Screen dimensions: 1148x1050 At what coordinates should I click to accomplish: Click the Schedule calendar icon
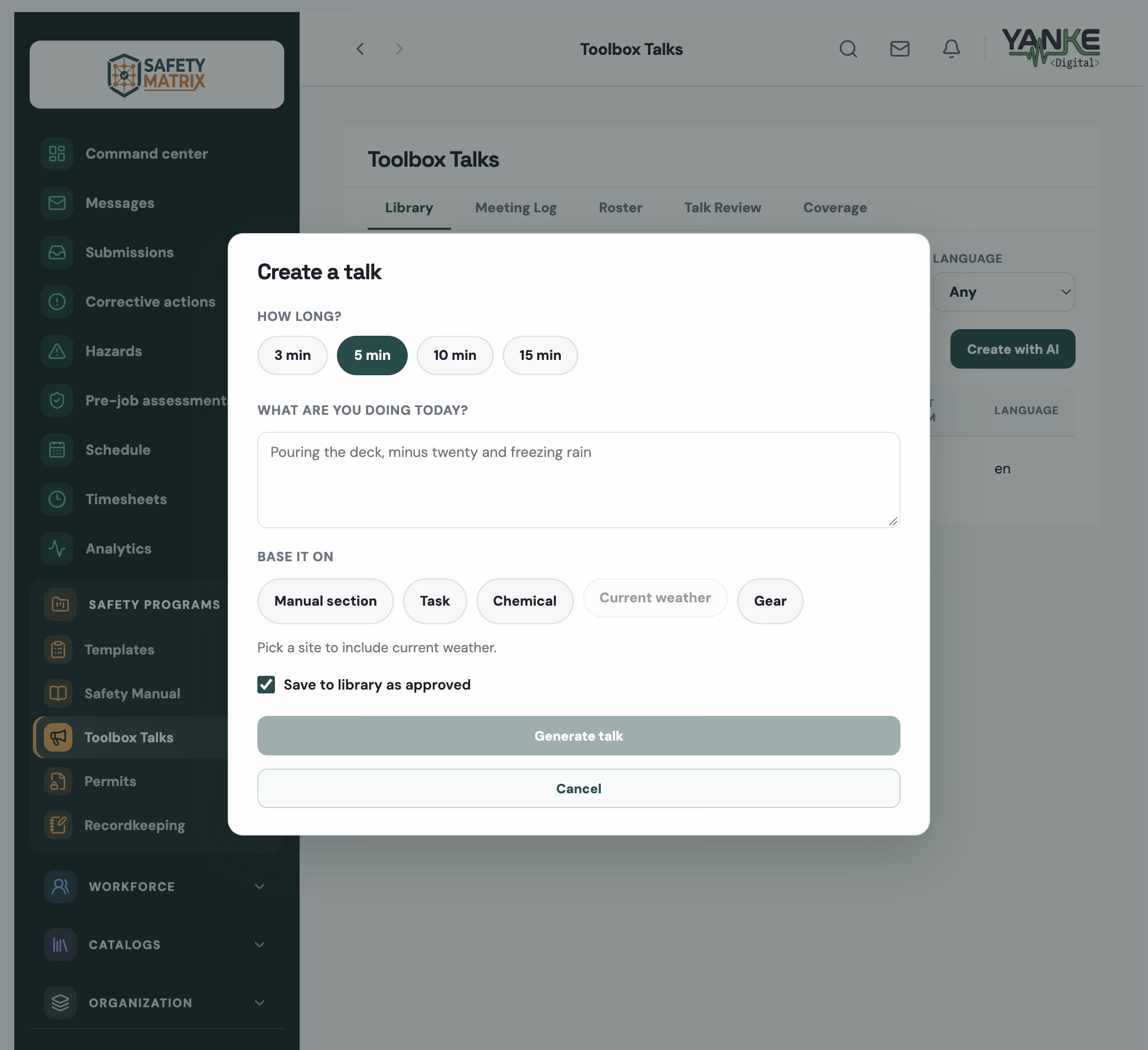[x=57, y=450]
